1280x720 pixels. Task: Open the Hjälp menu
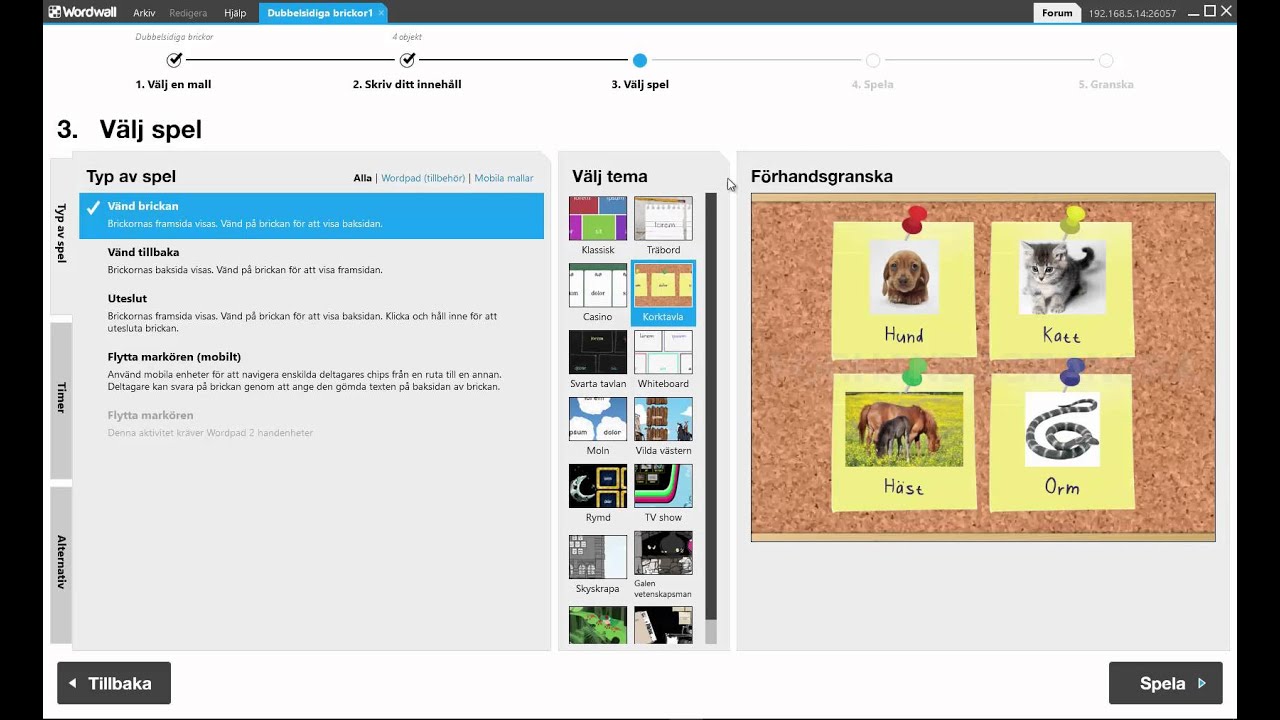pyautogui.click(x=235, y=13)
